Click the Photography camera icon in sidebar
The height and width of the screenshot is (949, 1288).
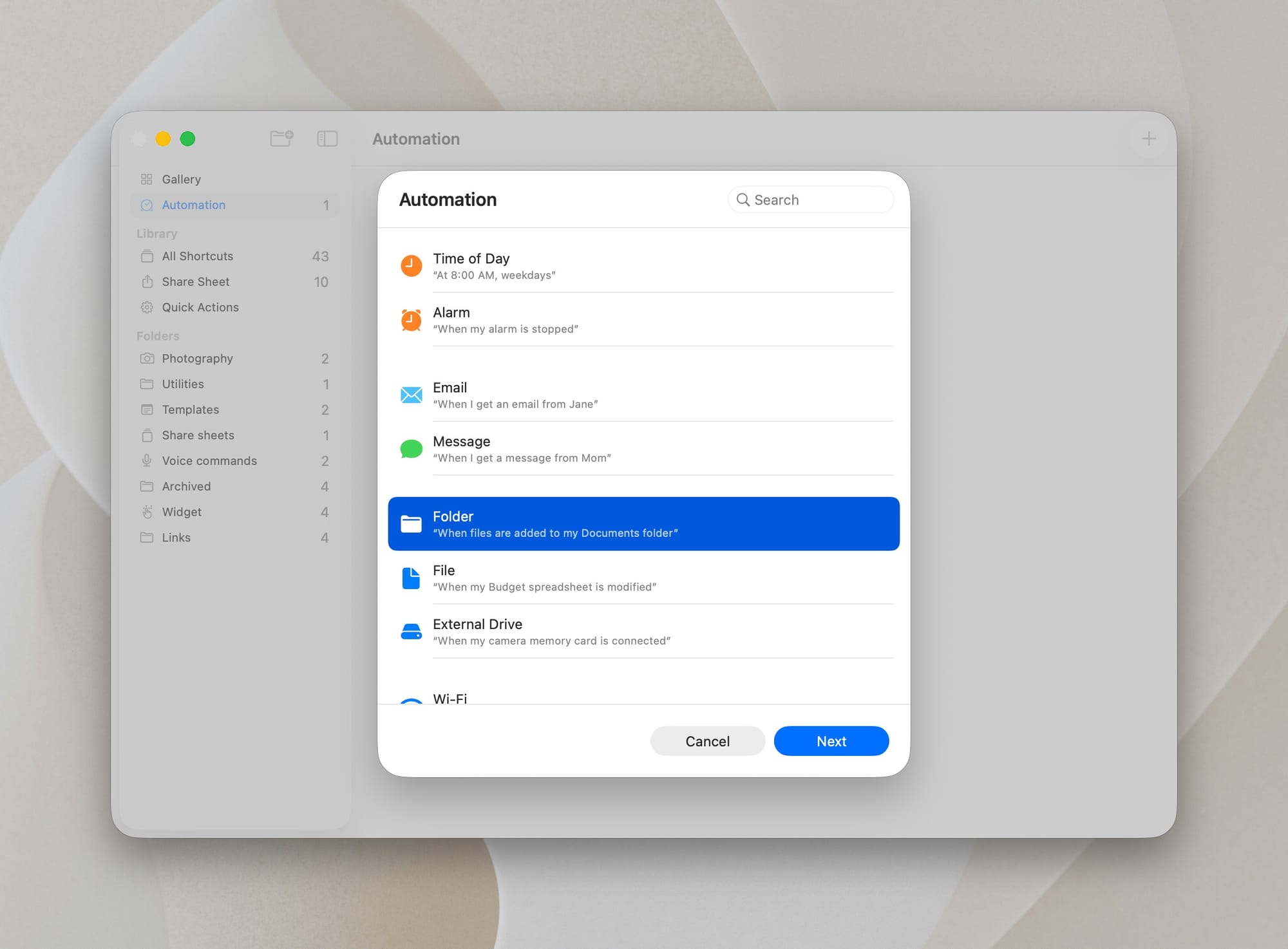click(146, 358)
